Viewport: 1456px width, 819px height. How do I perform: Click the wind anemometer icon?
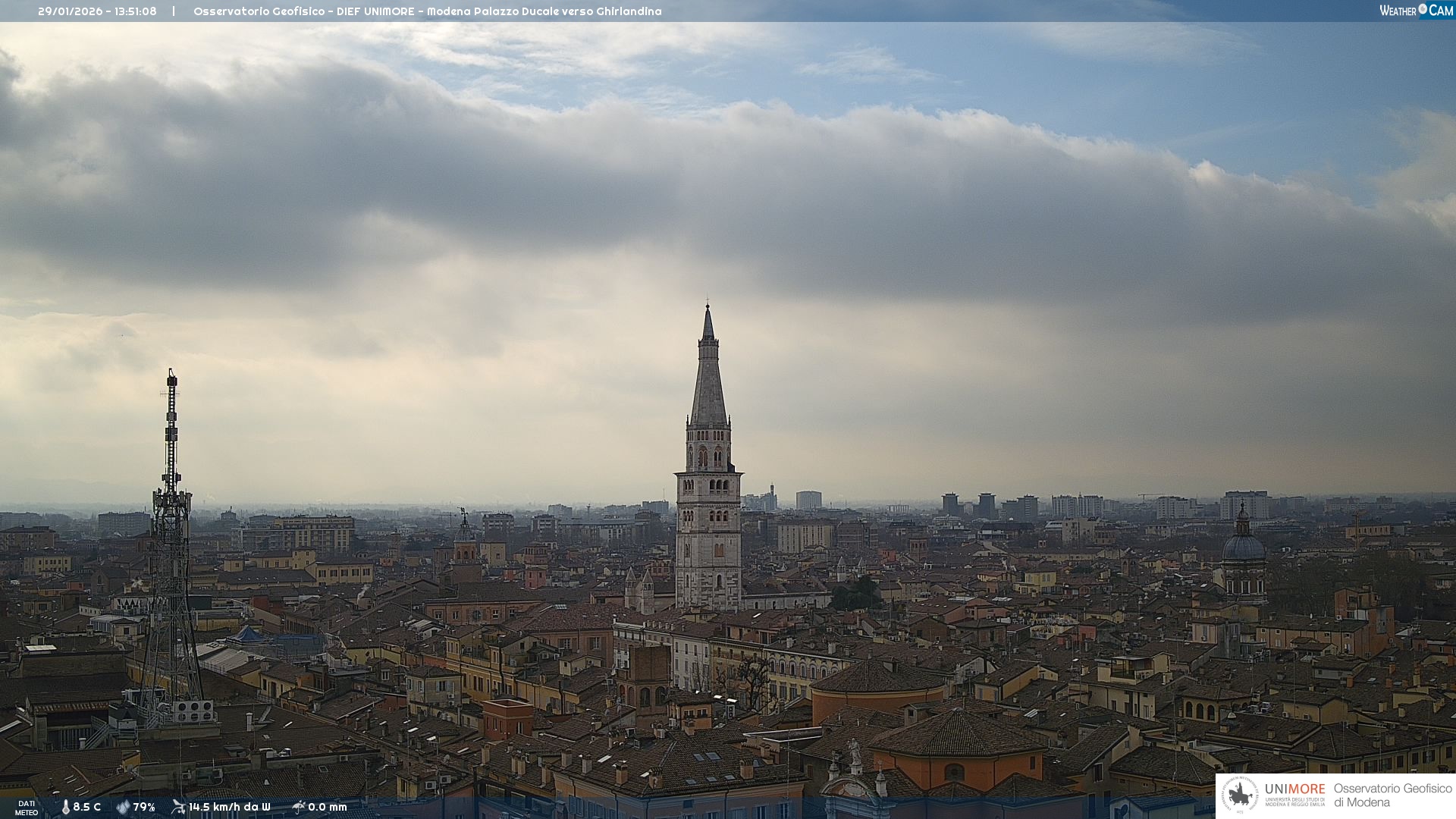point(178,807)
